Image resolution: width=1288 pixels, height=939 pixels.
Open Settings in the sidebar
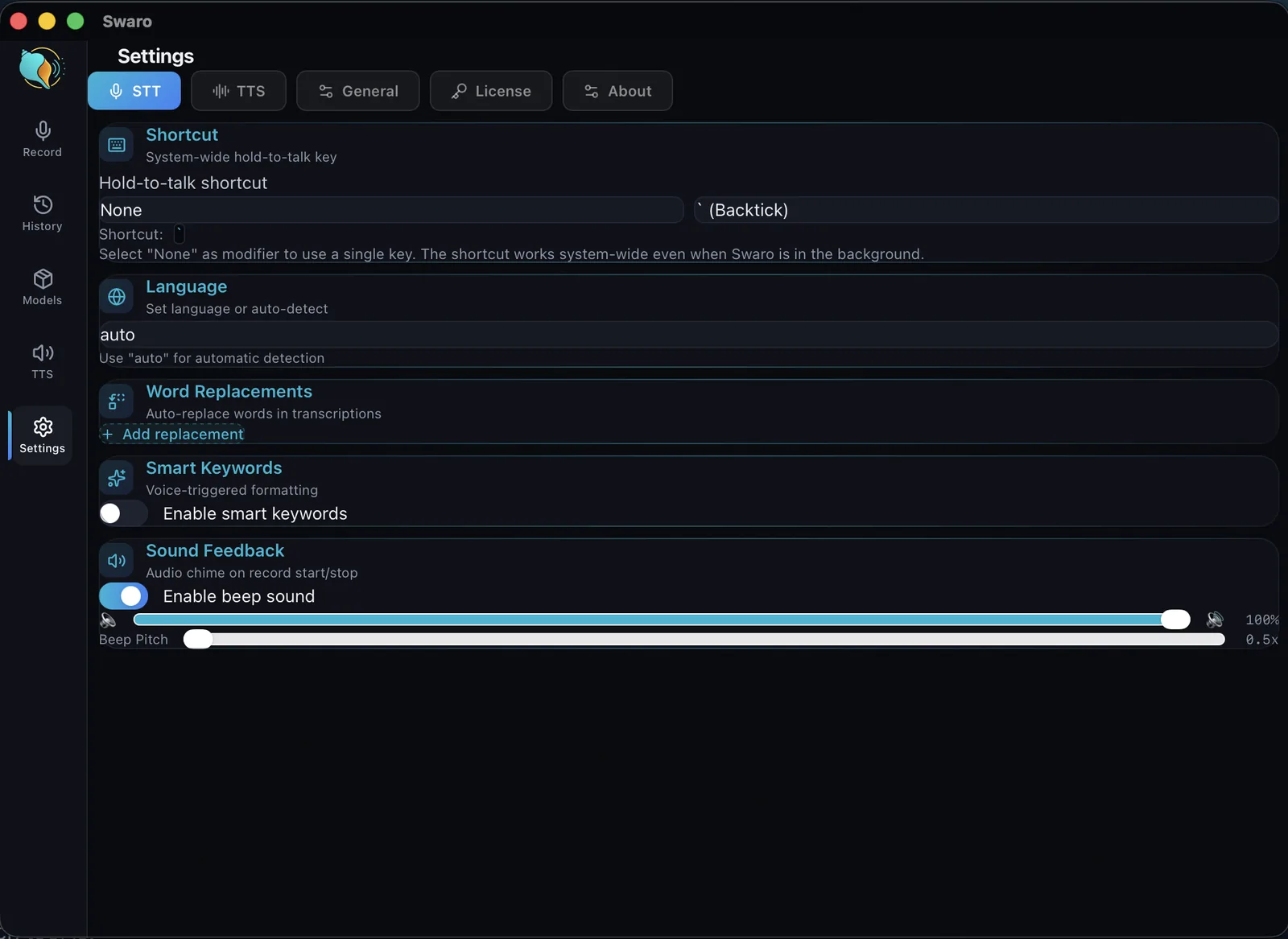coord(43,435)
